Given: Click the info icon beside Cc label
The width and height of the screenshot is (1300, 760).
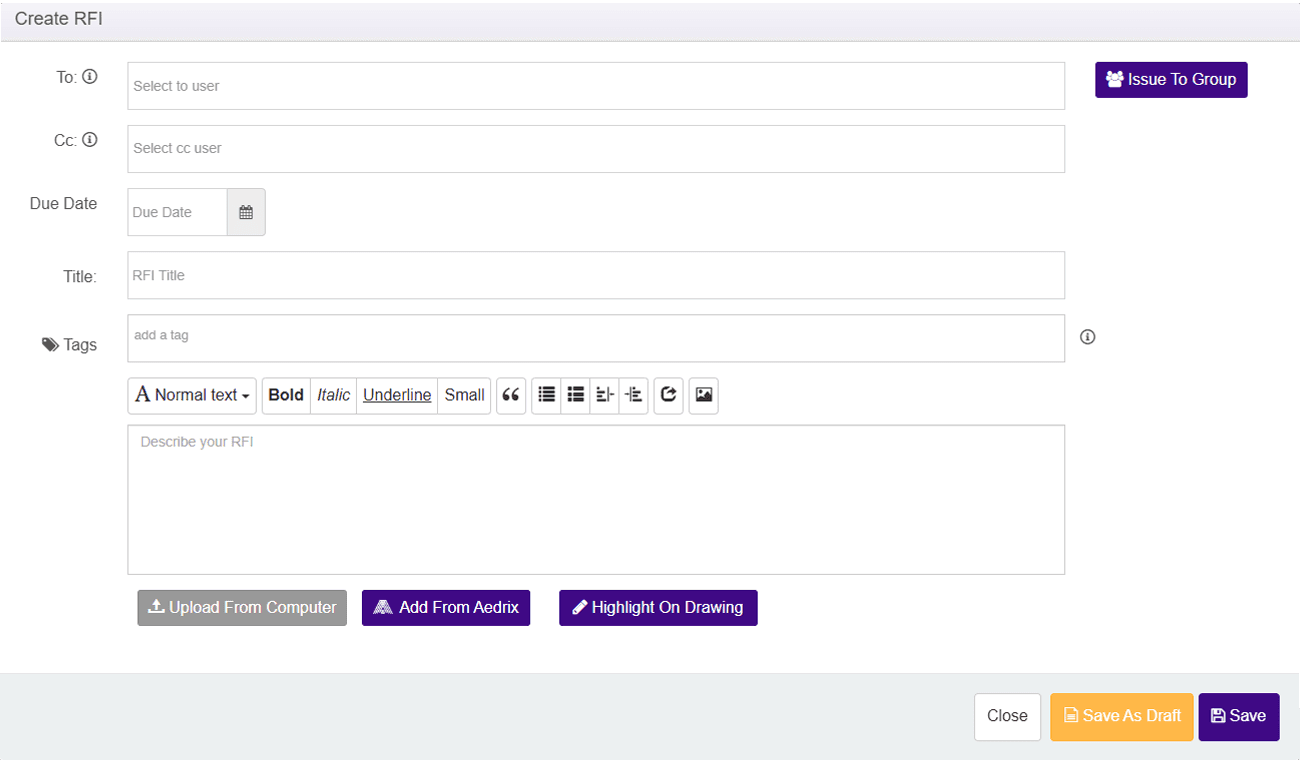Looking at the screenshot, I should point(90,140).
